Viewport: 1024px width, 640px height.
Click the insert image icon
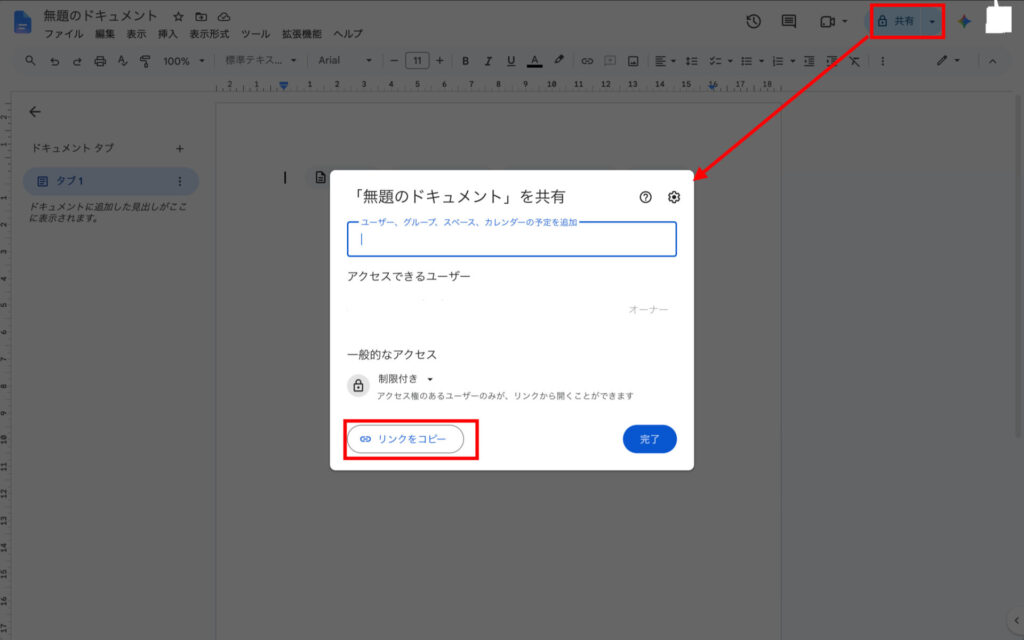633,61
